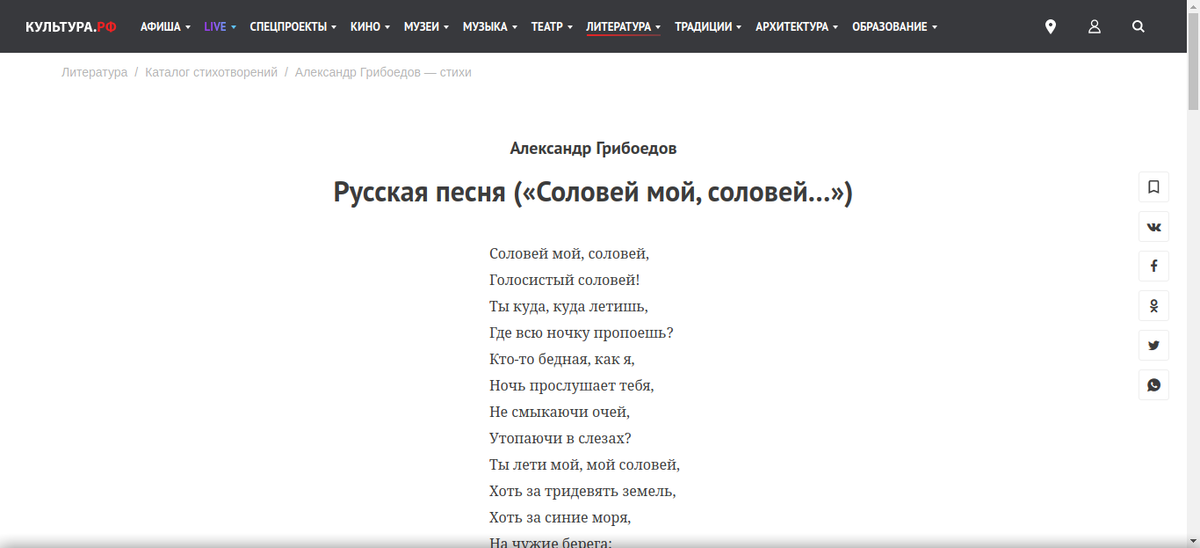
Task: Click the line "Утопаючи в слезах?"
Action: pyautogui.click(x=560, y=438)
